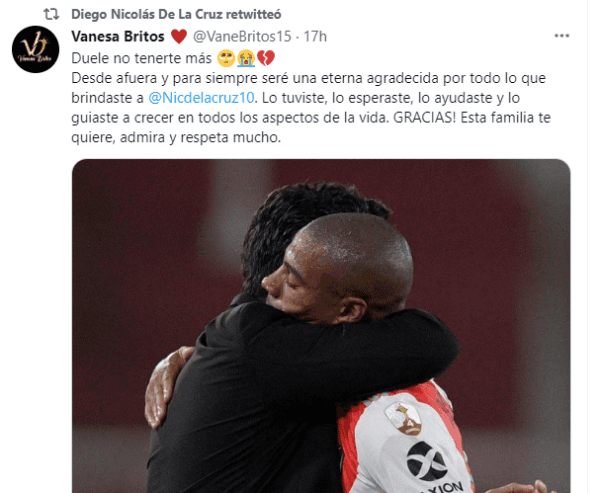Open the three-dot tweet options menu
Image resolution: width=600 pixels, height=493 pixels.
562,36
